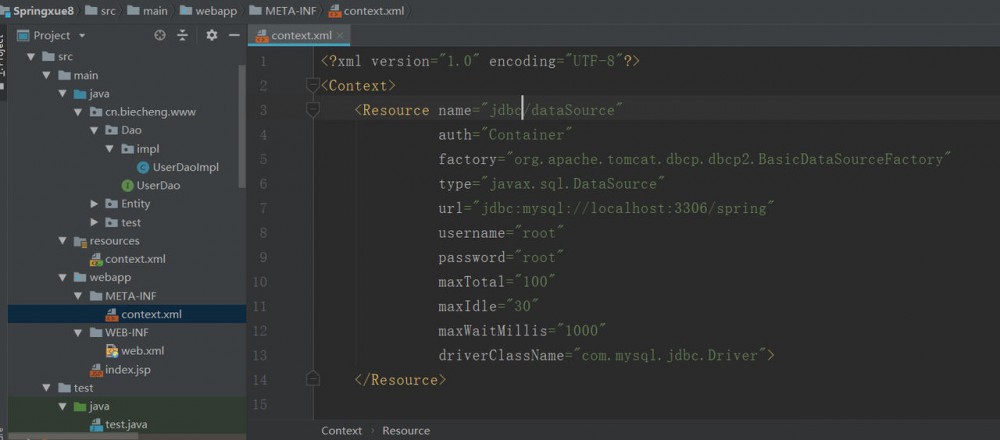Select the context.xml editor tab
The image size is (1000, 440).
pyautogui.click(x=299, y=36)
